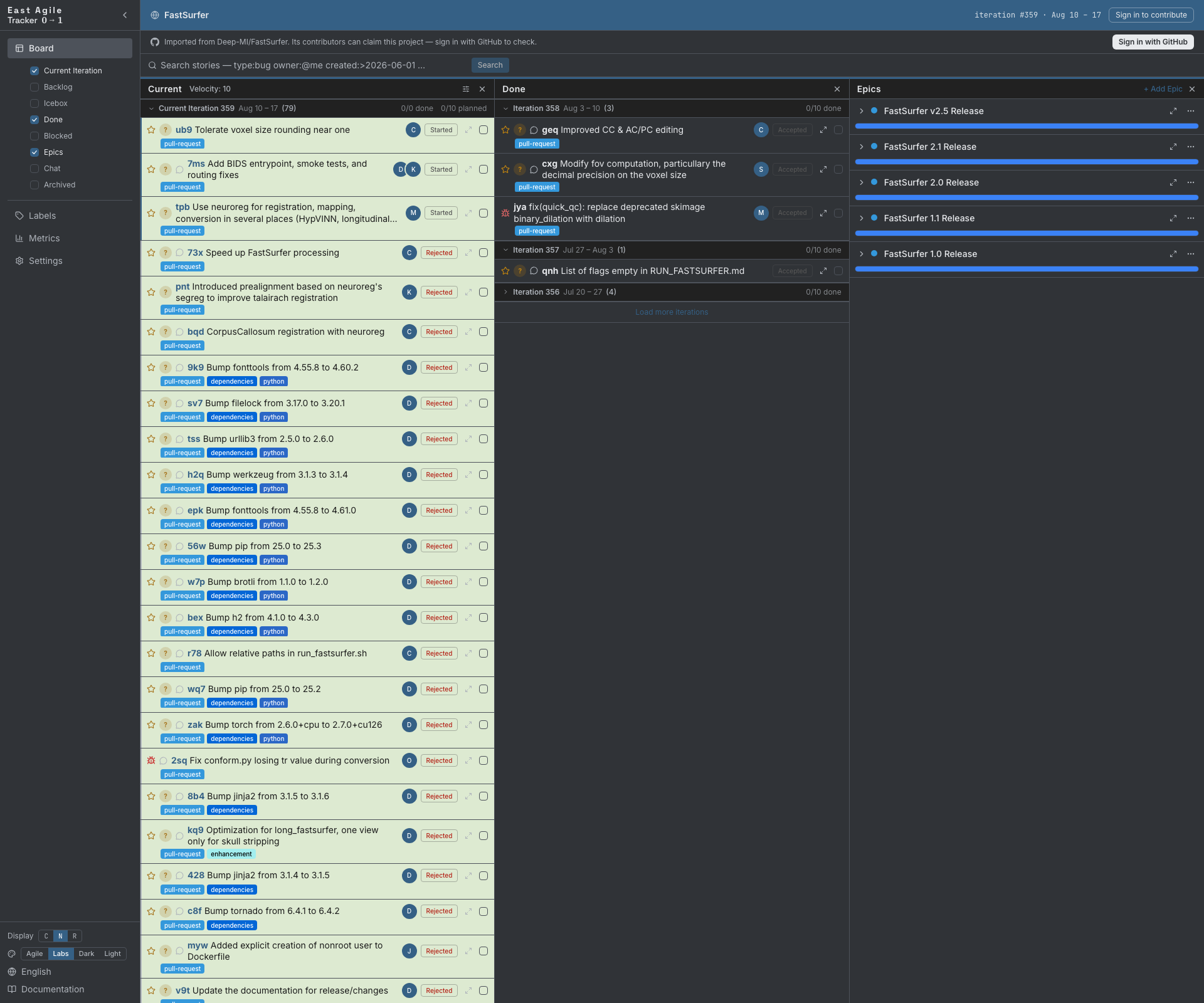
Task: Collapse Current Iteration 359 group
Action: point(151,108)
